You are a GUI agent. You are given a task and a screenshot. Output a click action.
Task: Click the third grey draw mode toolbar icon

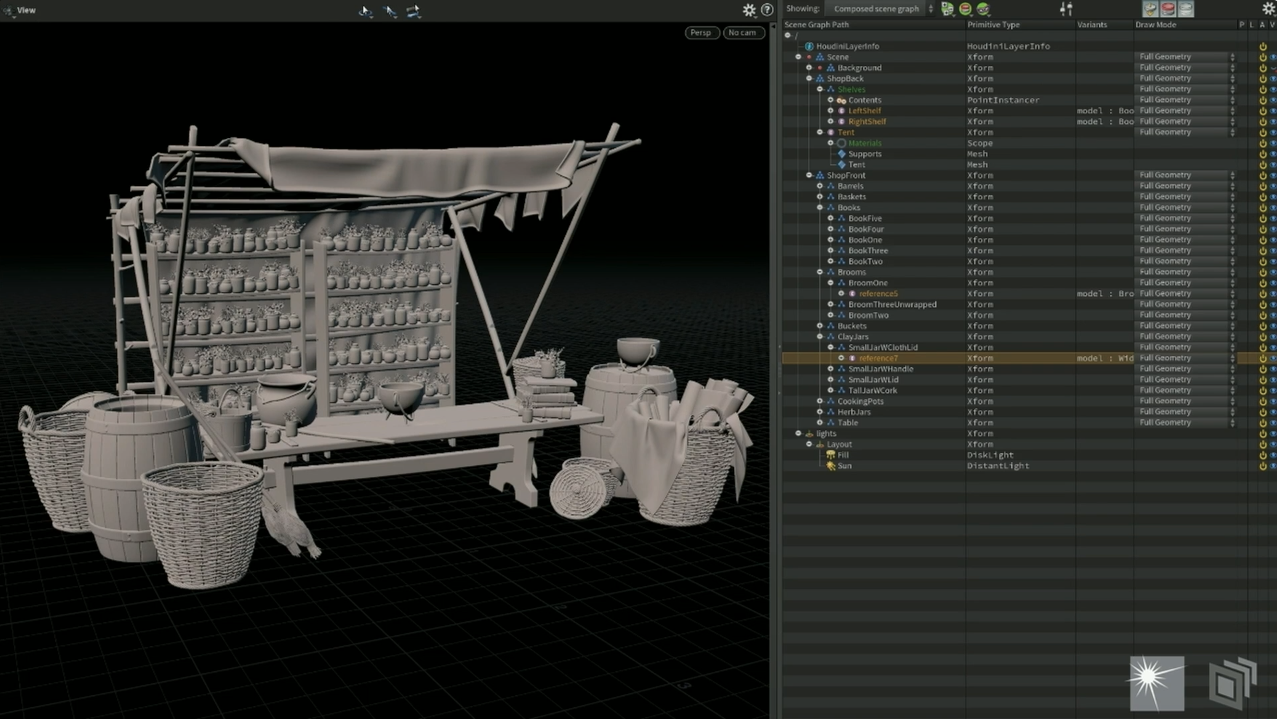[x=1186, y=9]
